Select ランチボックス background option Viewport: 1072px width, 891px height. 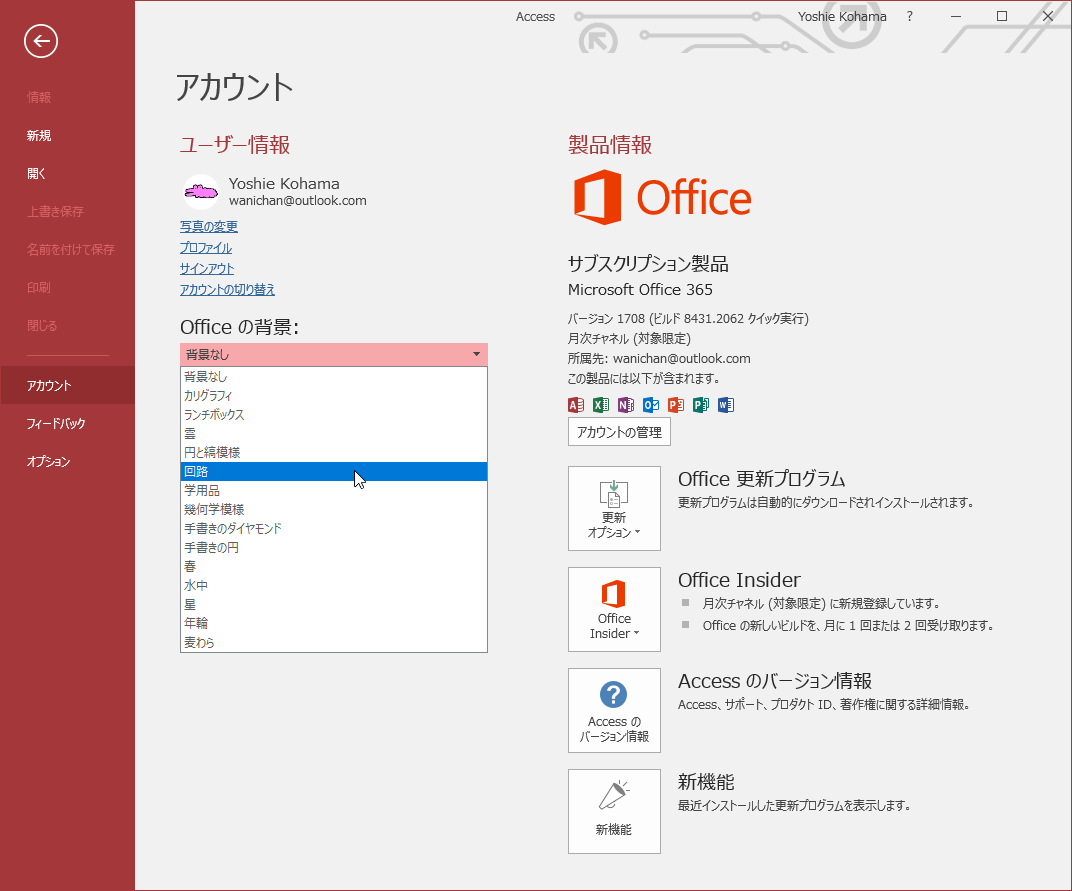tap(334, 414)
